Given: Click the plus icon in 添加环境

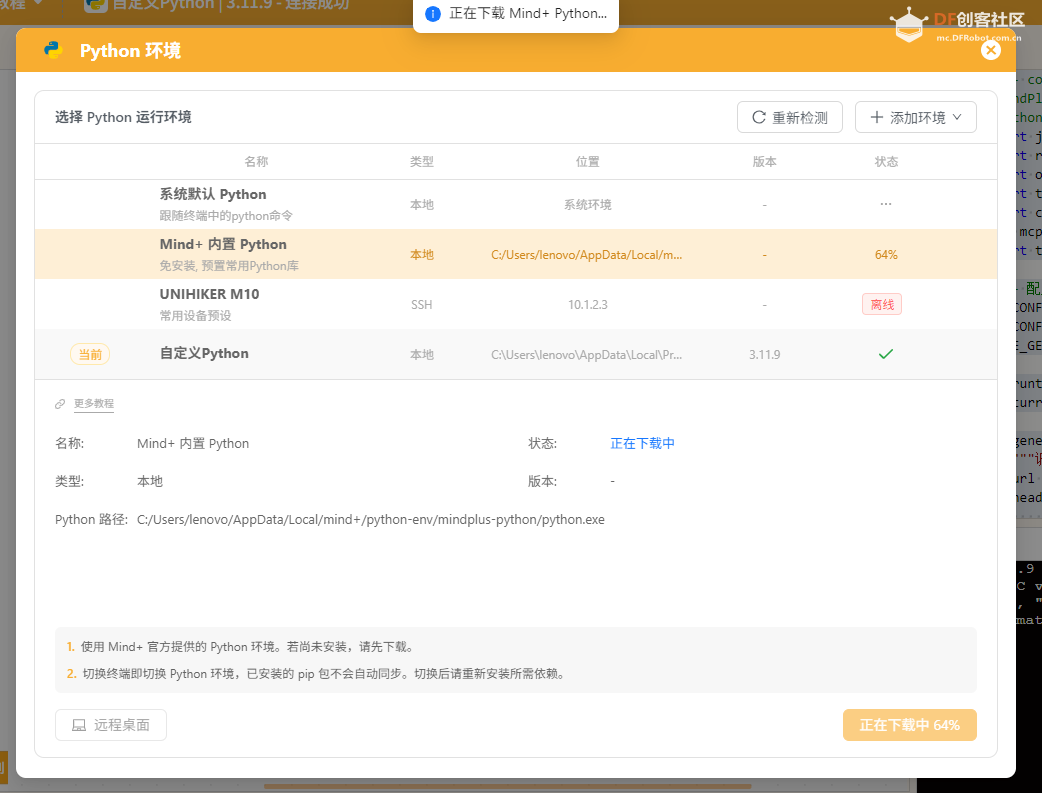Looking at the screenshot, I should [x=877, y=117].
